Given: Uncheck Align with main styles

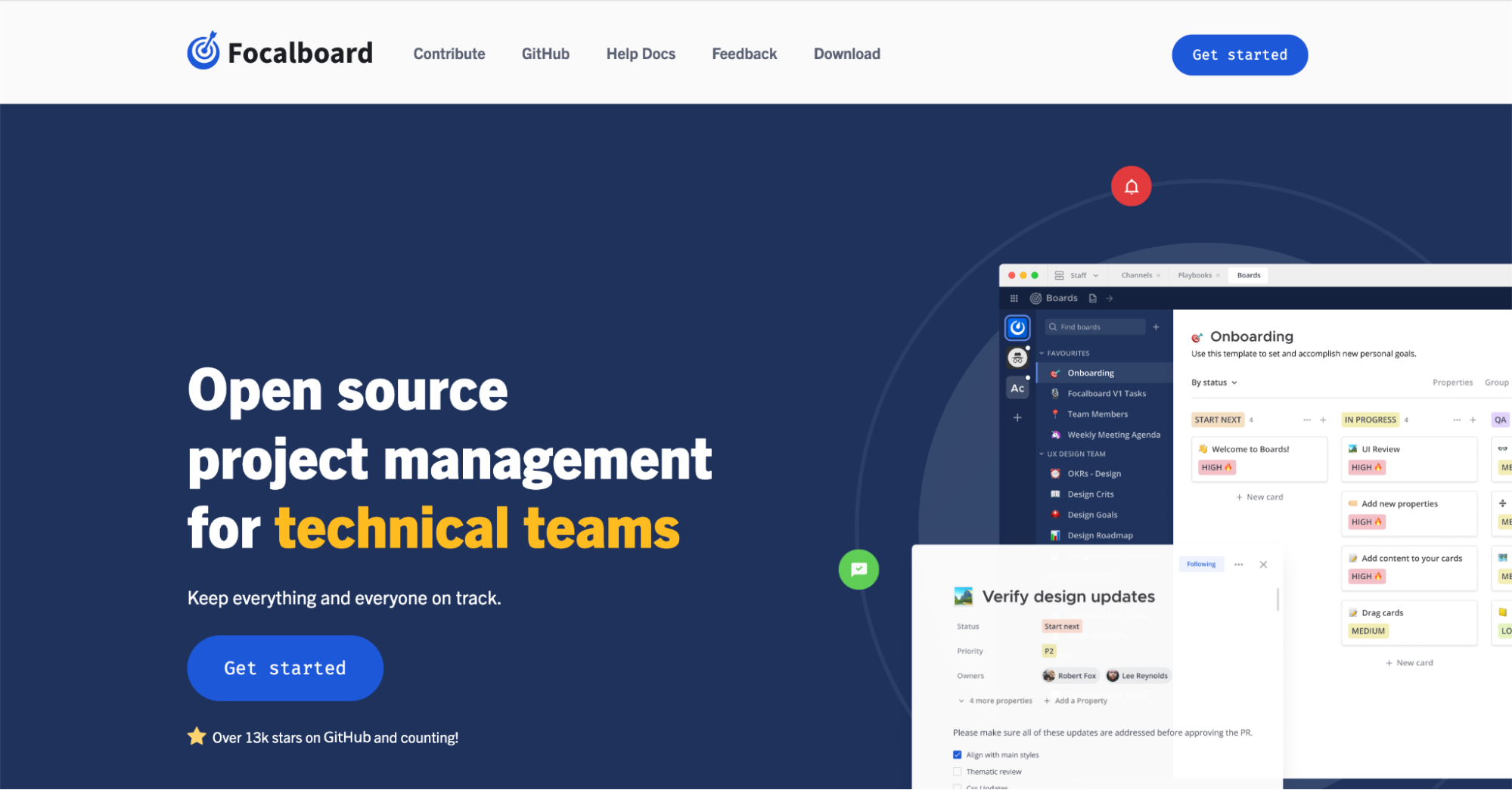Looking at the screenshot, I should [956, 754].
